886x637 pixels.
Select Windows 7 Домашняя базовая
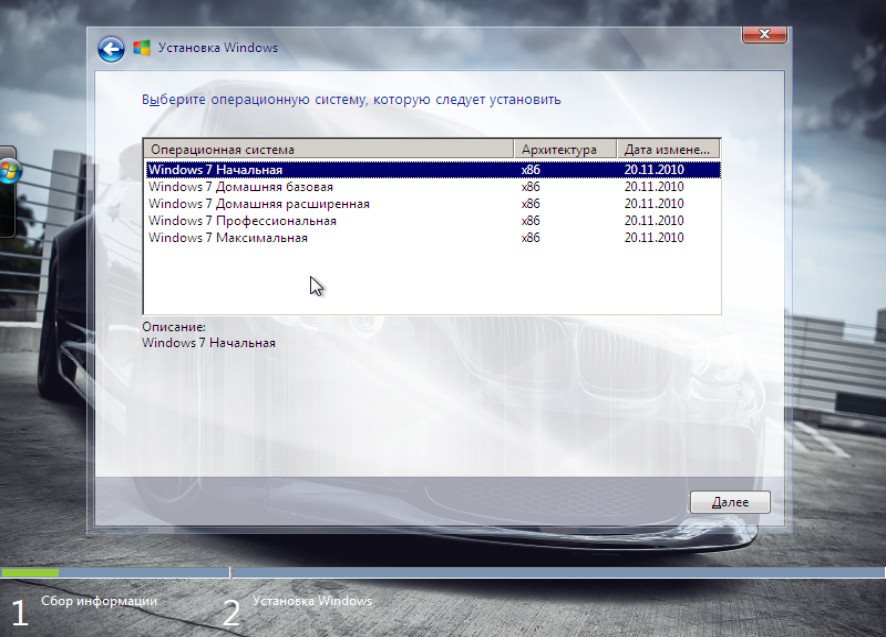pyautogui.click(x=433, y=187)
